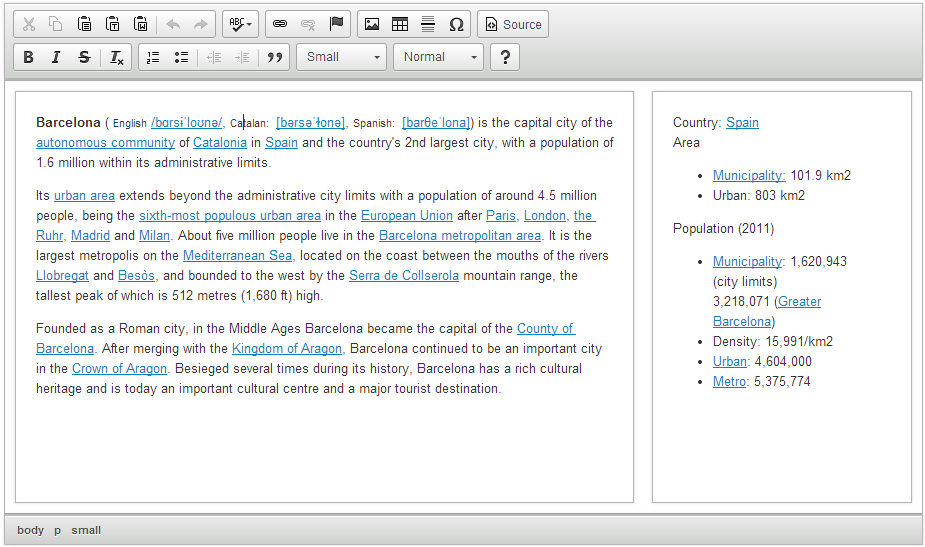The height and width of the screenshot is (547, 925).
Task: Click the Catalan pronunciation IPA link
Action: (310, 123)
